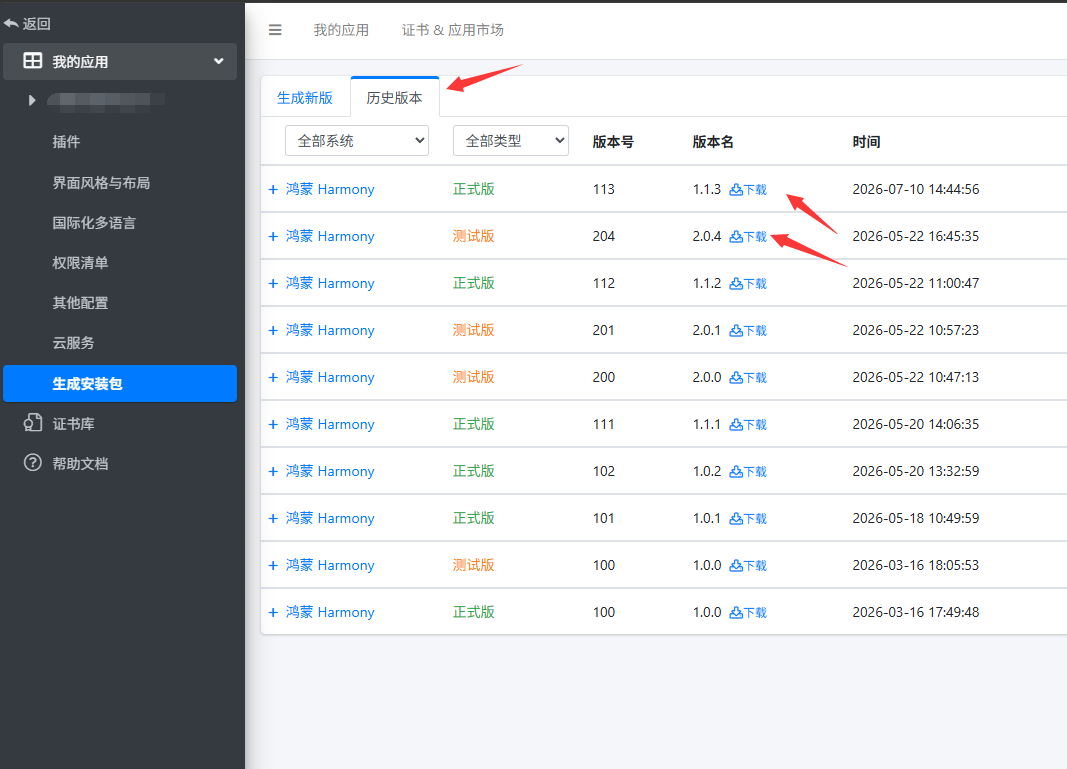Image resolution: width=1067 pixels, height=769 pixels.
Task: Click the 版本号 column header
Action: click(x=613, y=142)
